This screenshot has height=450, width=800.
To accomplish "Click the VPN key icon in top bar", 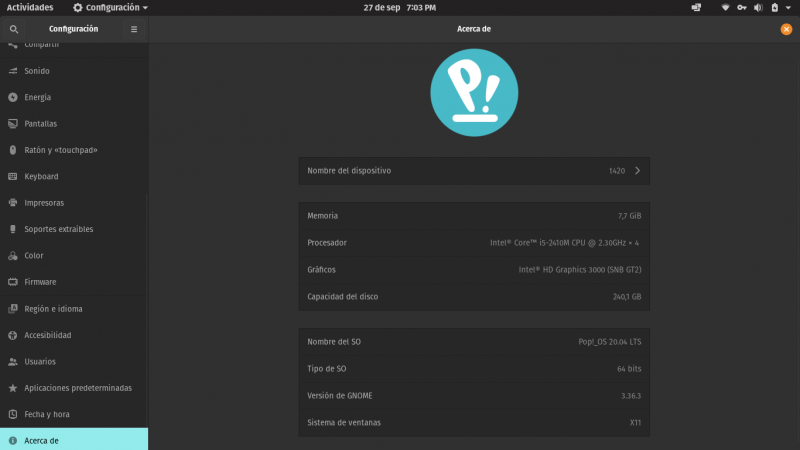I will pos(741,7).
